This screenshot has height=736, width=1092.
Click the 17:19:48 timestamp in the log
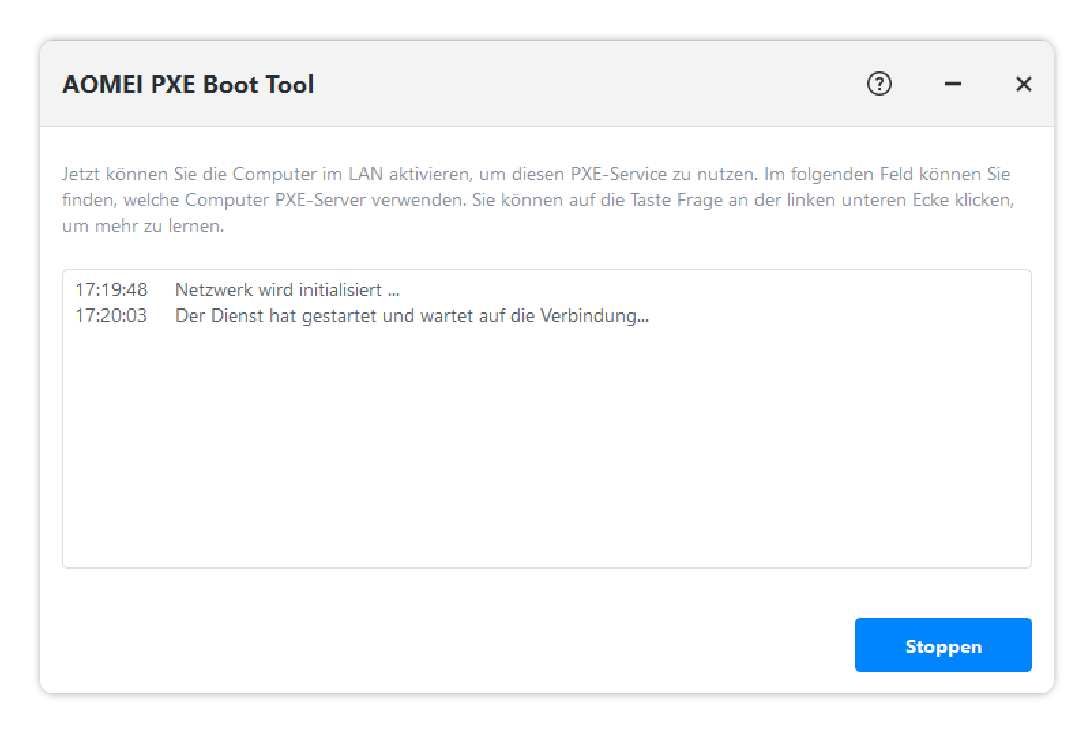(x=111, y=291)
